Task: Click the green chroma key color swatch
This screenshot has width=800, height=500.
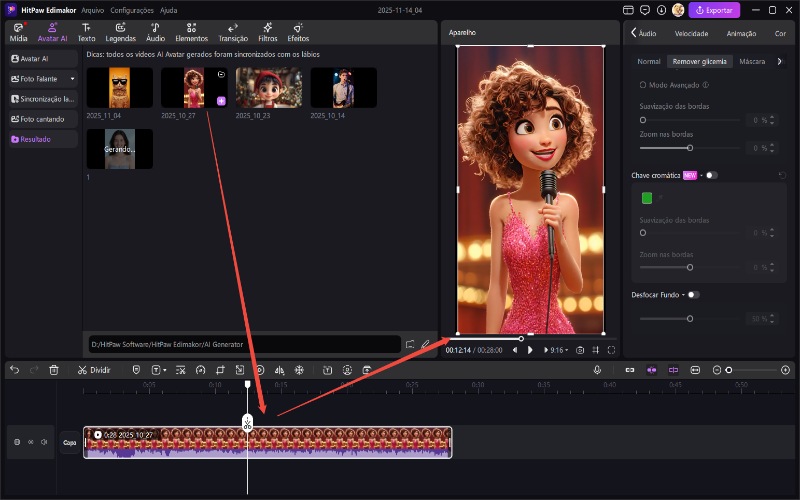Action: (x=647, y=198)
